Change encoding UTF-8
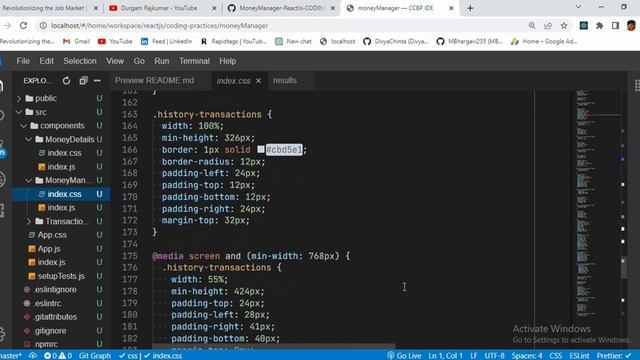640x360 pixels. pos(494,356)
